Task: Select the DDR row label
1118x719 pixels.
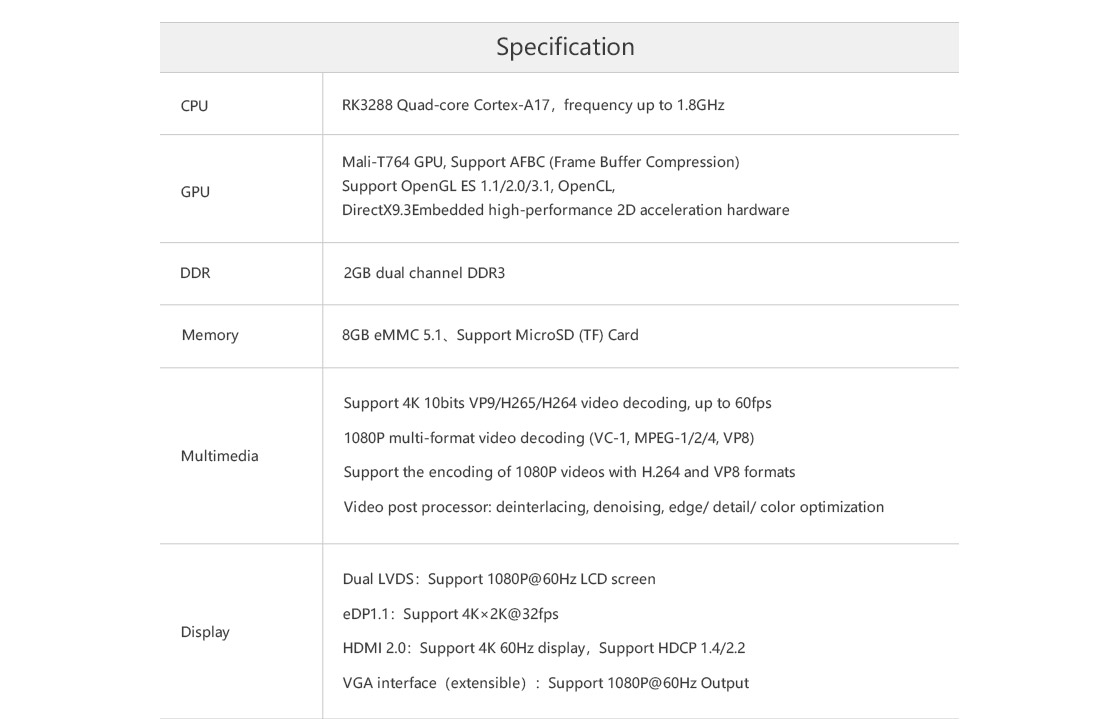Action: click(195, 273)
